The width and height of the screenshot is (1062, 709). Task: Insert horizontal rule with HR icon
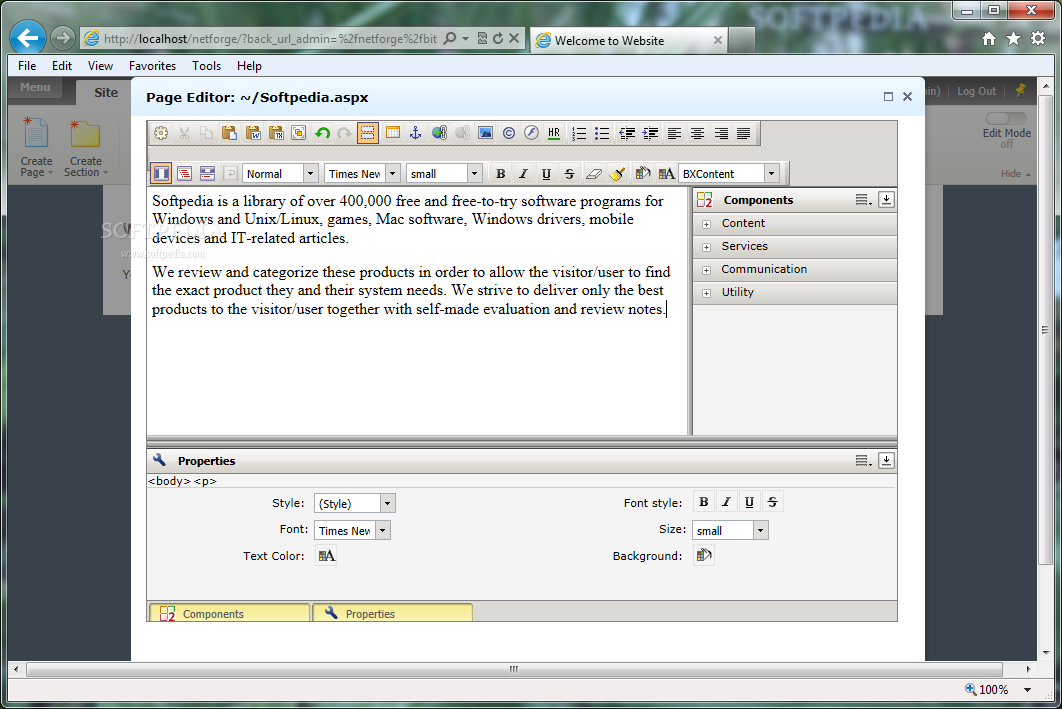point(555,133)
